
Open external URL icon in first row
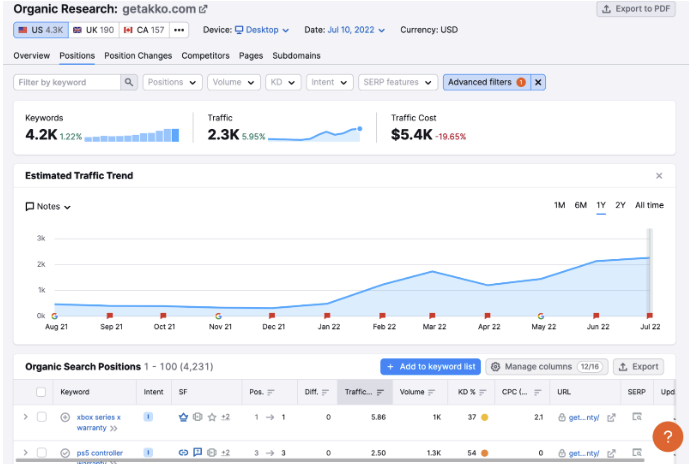click(x=611, y=417)
